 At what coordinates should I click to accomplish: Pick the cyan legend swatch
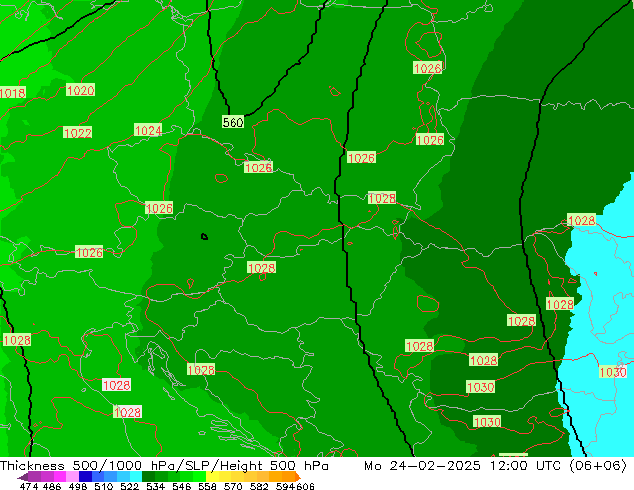click(x=136, y=476)
